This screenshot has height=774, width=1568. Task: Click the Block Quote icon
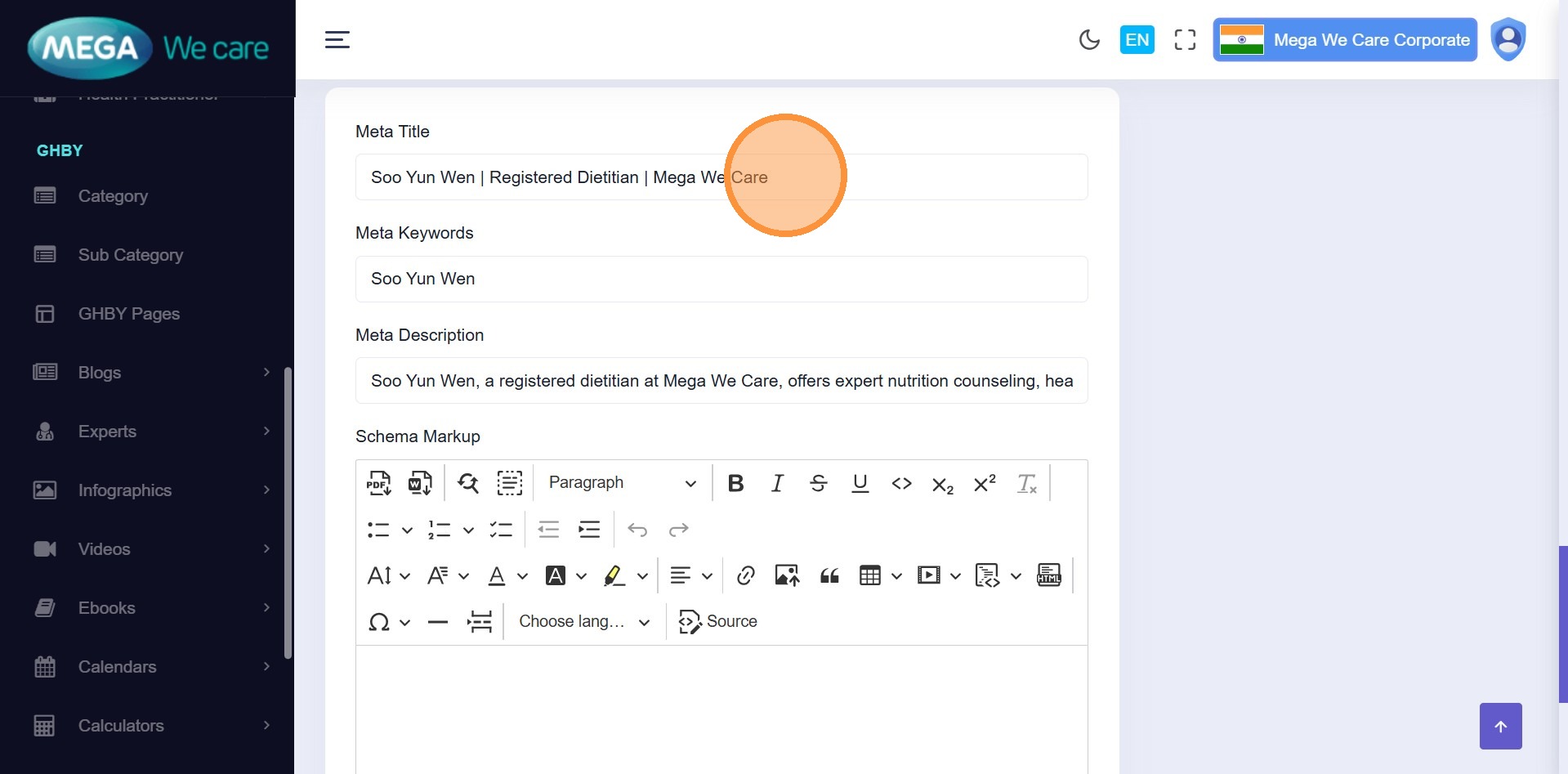pyautogui.click(x=829, y=575)
